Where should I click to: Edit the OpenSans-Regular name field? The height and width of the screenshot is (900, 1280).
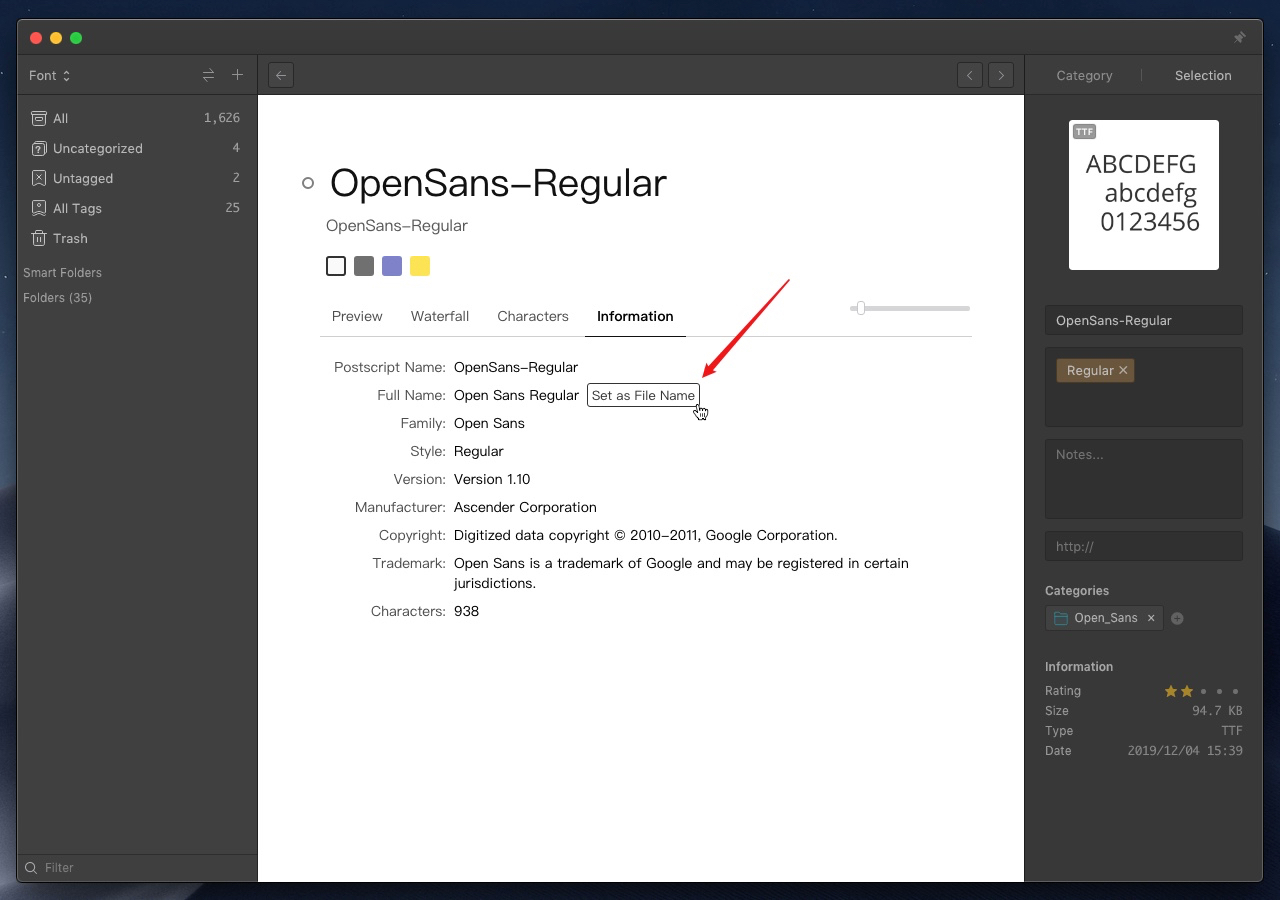coord(1144,320)
